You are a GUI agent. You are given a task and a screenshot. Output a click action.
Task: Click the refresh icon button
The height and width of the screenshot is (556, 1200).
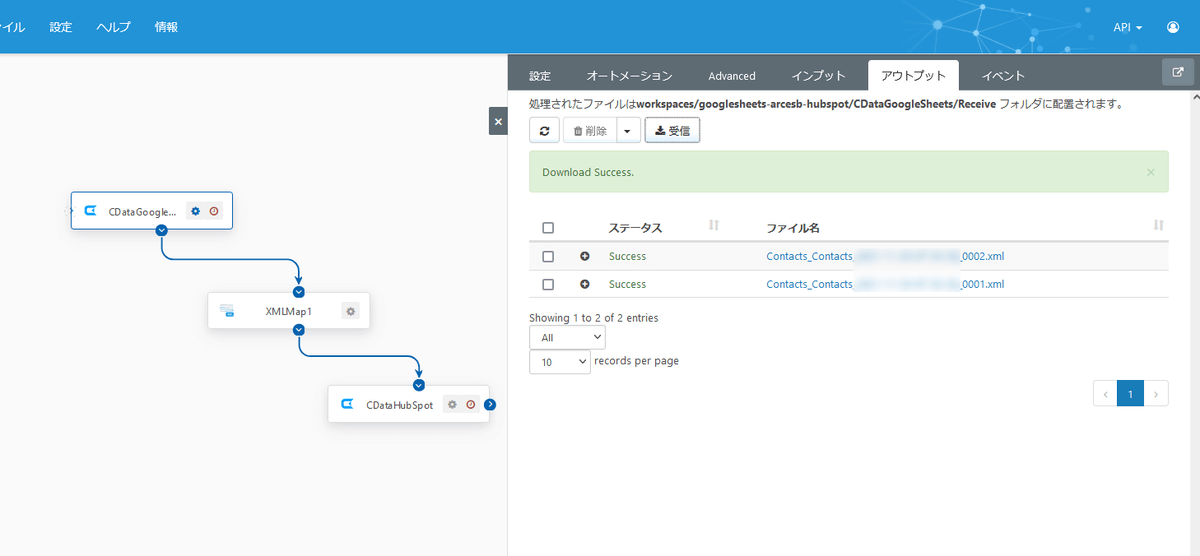tap(544, 131)
